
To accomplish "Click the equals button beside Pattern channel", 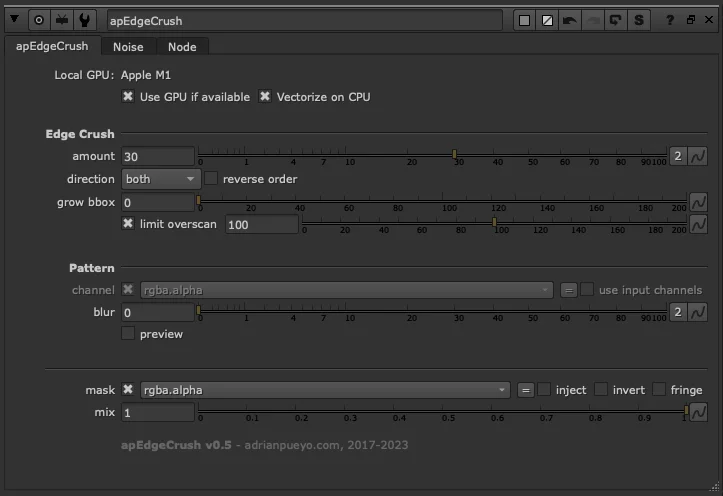I will pos(569,290).
